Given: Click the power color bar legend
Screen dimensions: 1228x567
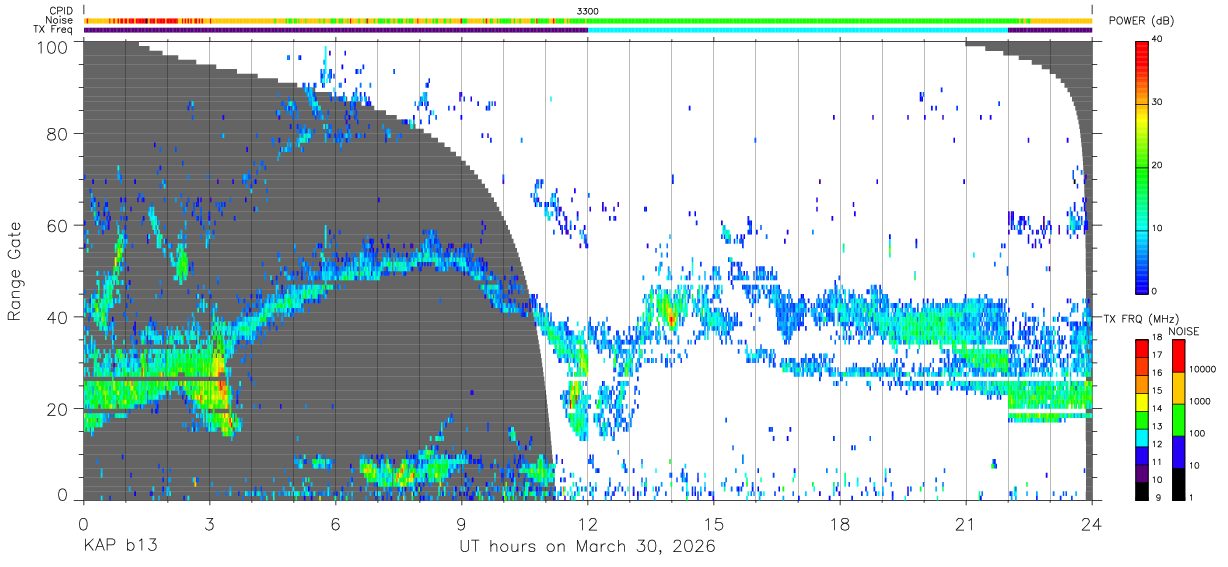Looking at the screenshot, I should 1142,166.
